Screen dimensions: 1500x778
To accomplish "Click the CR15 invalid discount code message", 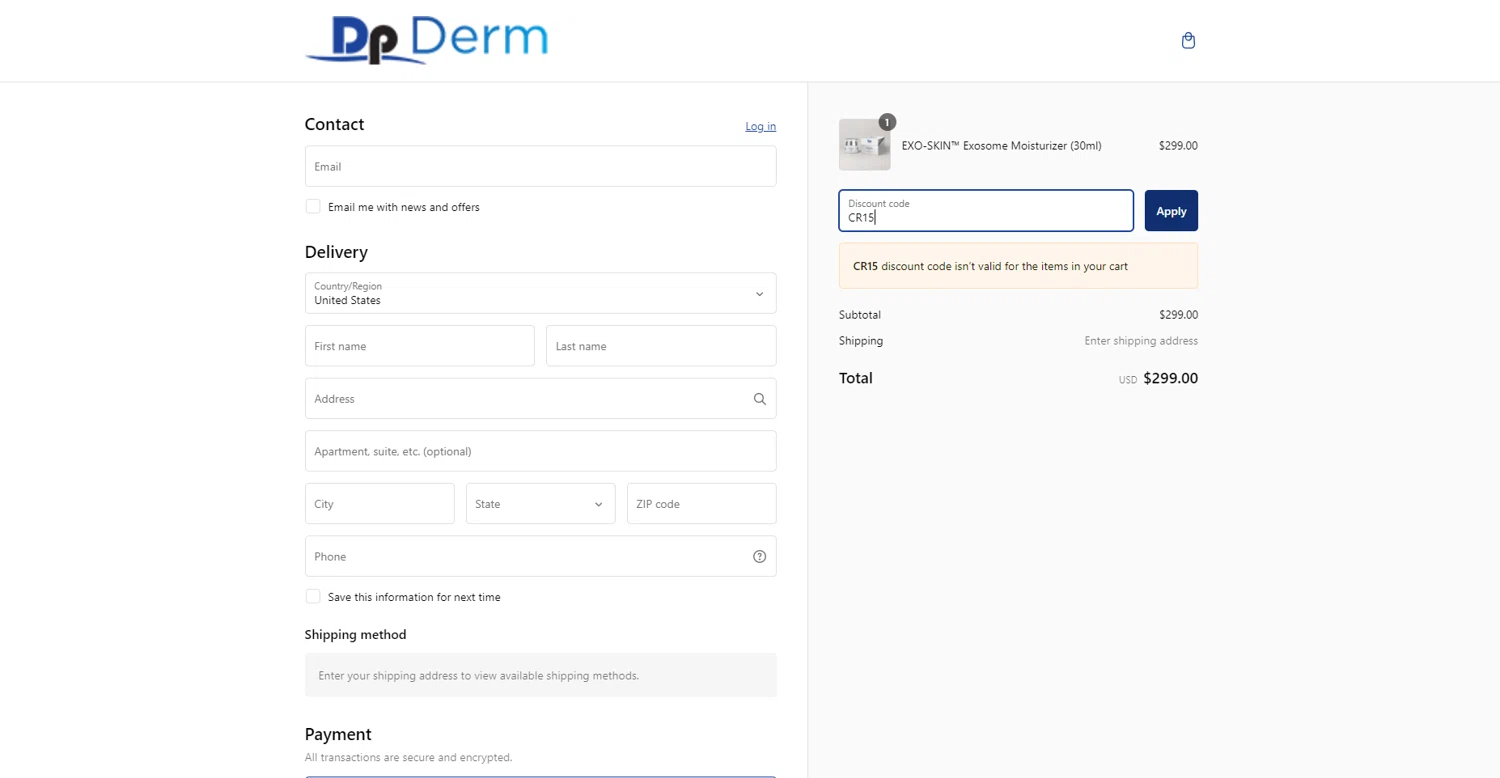I will click(x=1018, y=266).
